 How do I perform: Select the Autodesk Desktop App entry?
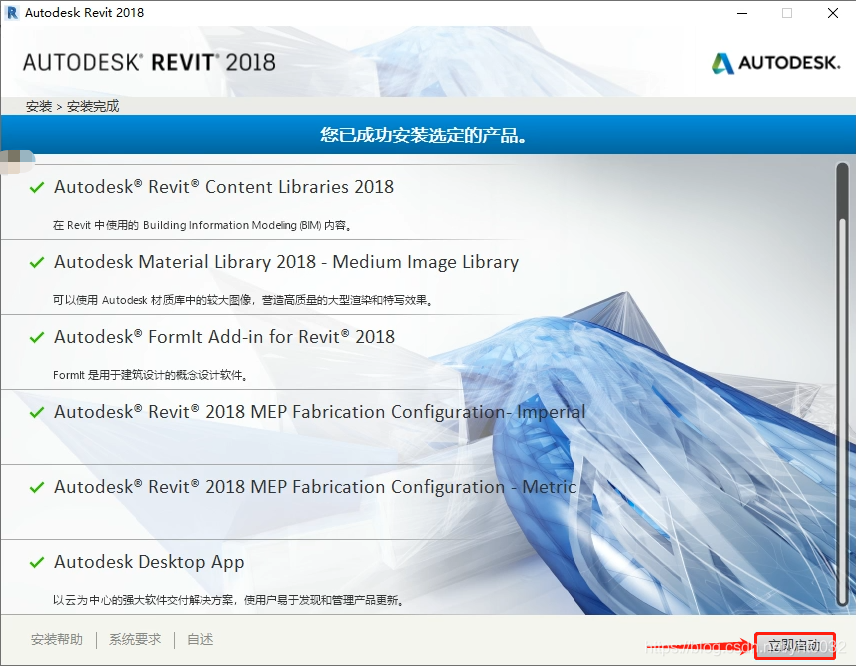pos(148,562)
